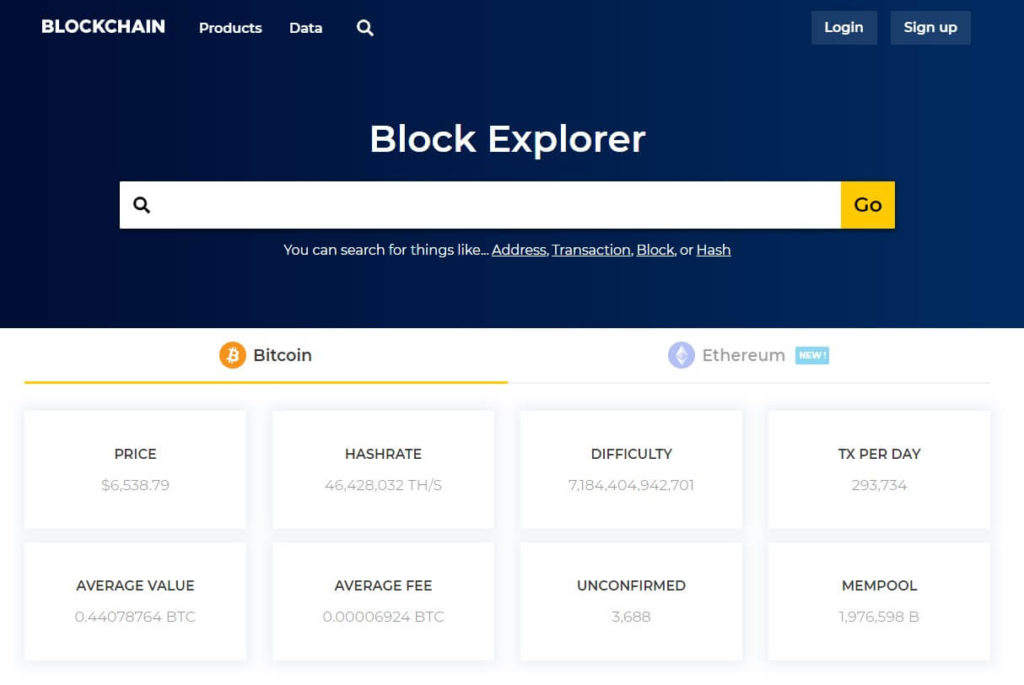Click the search magnifier icon in navbar
Image resolution: width=1024 pixels, height=685 pixels.
(365, 27)
